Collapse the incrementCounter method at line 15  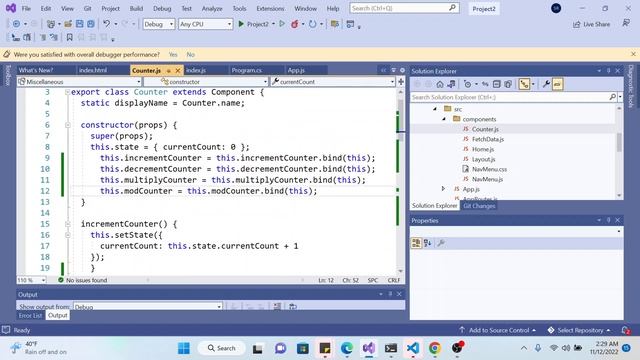click(68, 224)
